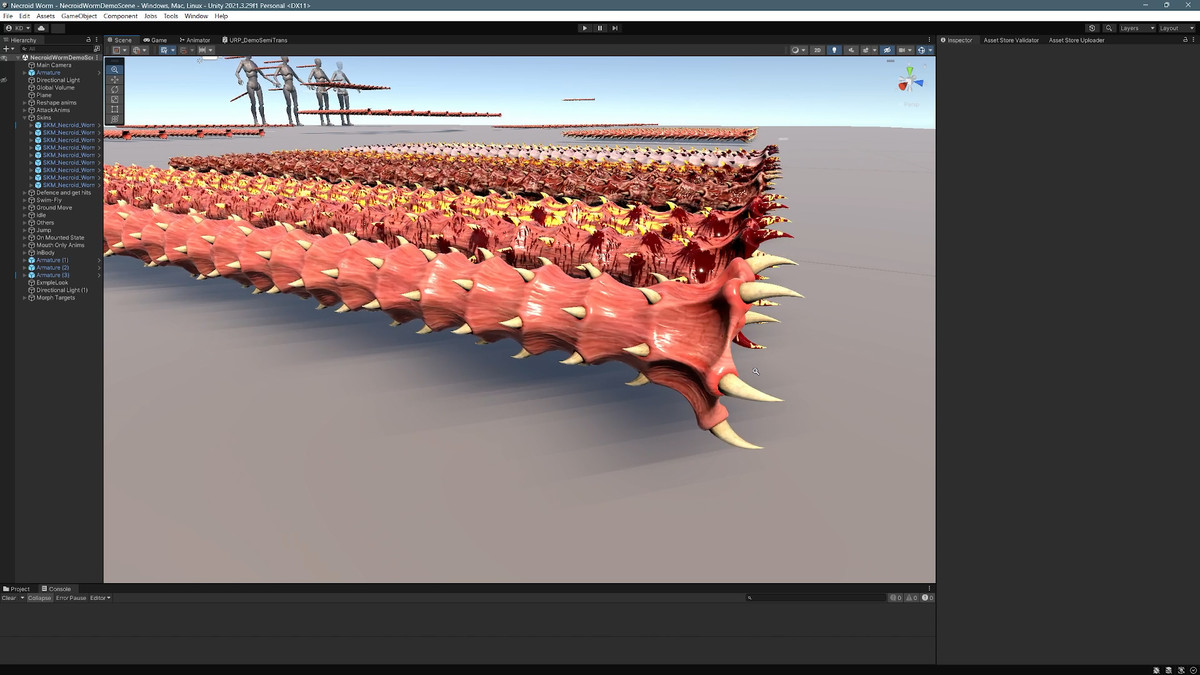The image size is (1200, 675).
Task: Toggle Collapse in Console panel
Action: coord(39,598)
